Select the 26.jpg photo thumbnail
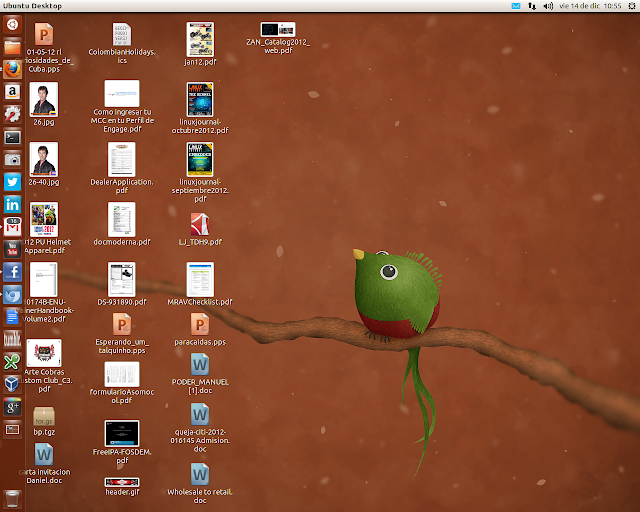The height and width of the screenshot is (512, 640). [x=44, y=104]
